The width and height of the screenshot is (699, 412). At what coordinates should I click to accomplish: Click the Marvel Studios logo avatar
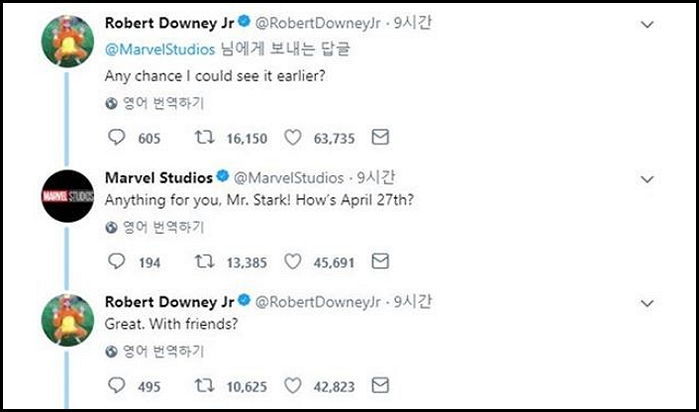pos(67,193)
